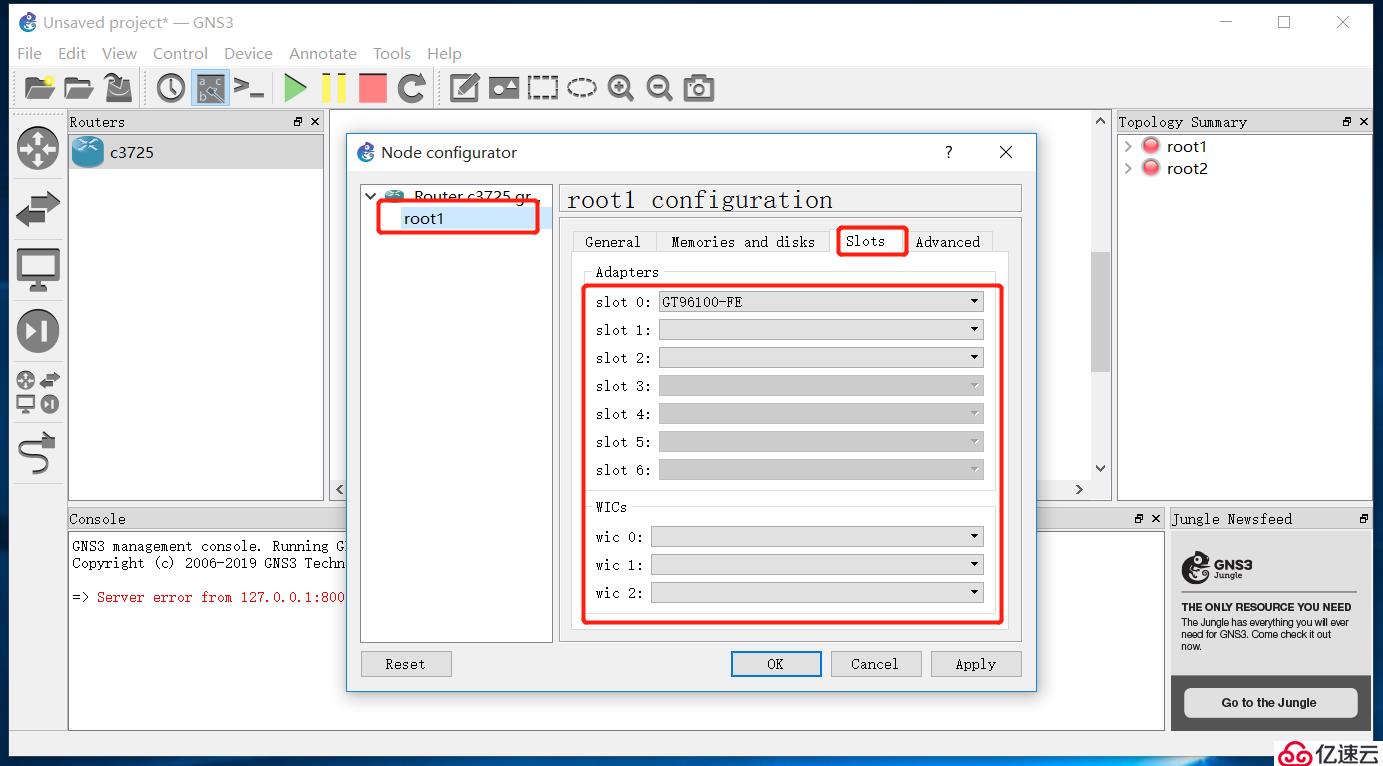
Task: Click the workspace vertical scrollbar thumb
Action: tap(1100, 311)
